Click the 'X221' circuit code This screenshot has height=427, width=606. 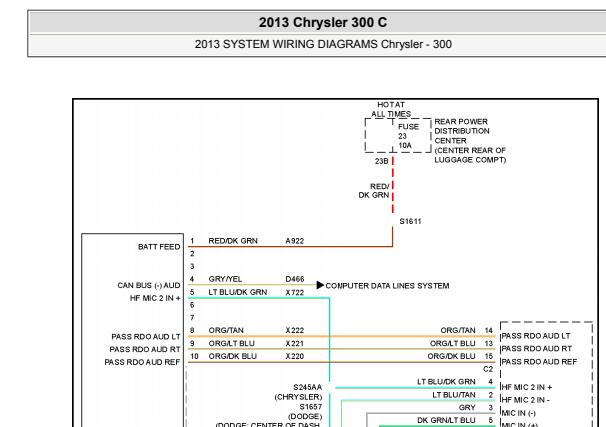click(294, 344)
